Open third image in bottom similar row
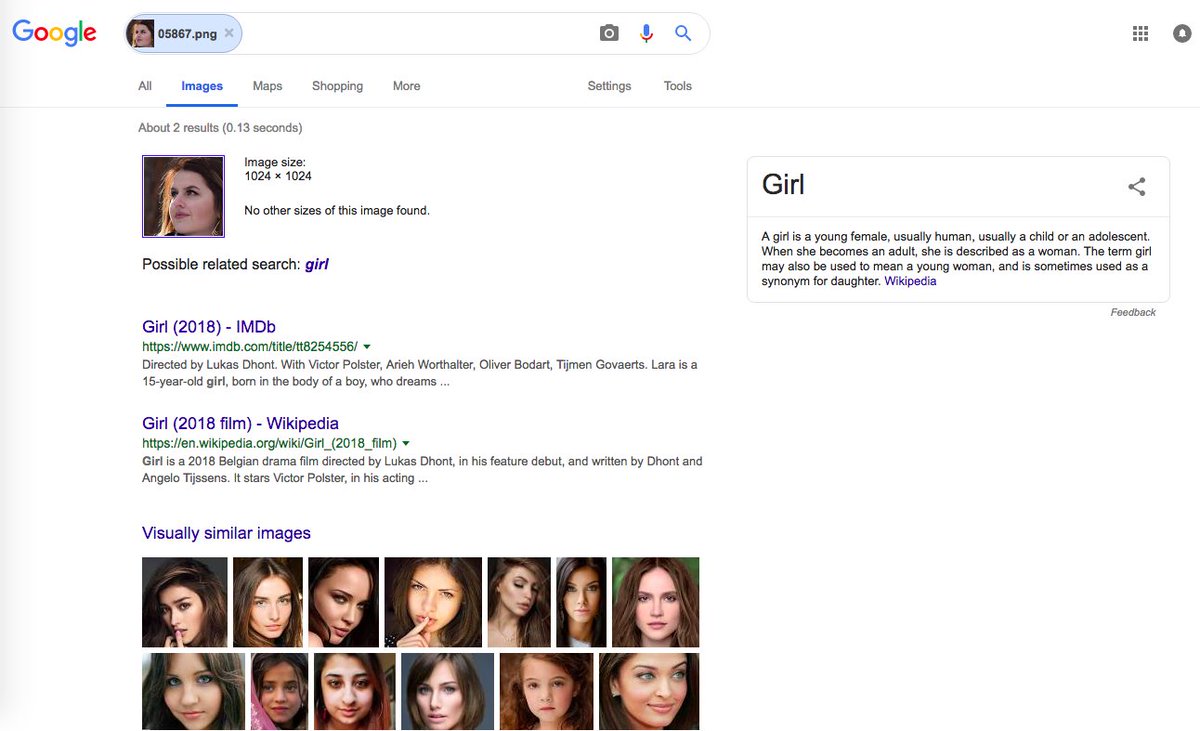The height and width of the screenshot is (731, 1200). (x=355, y=692)
